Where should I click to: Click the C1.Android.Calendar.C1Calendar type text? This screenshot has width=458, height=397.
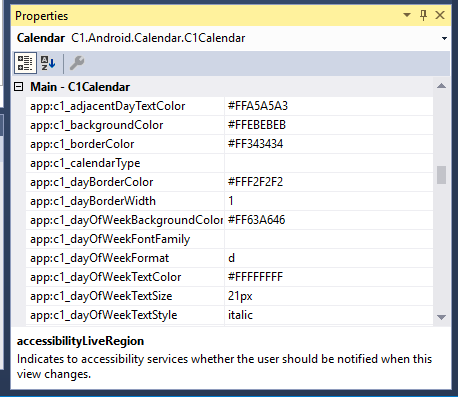[x=158, y=38]
